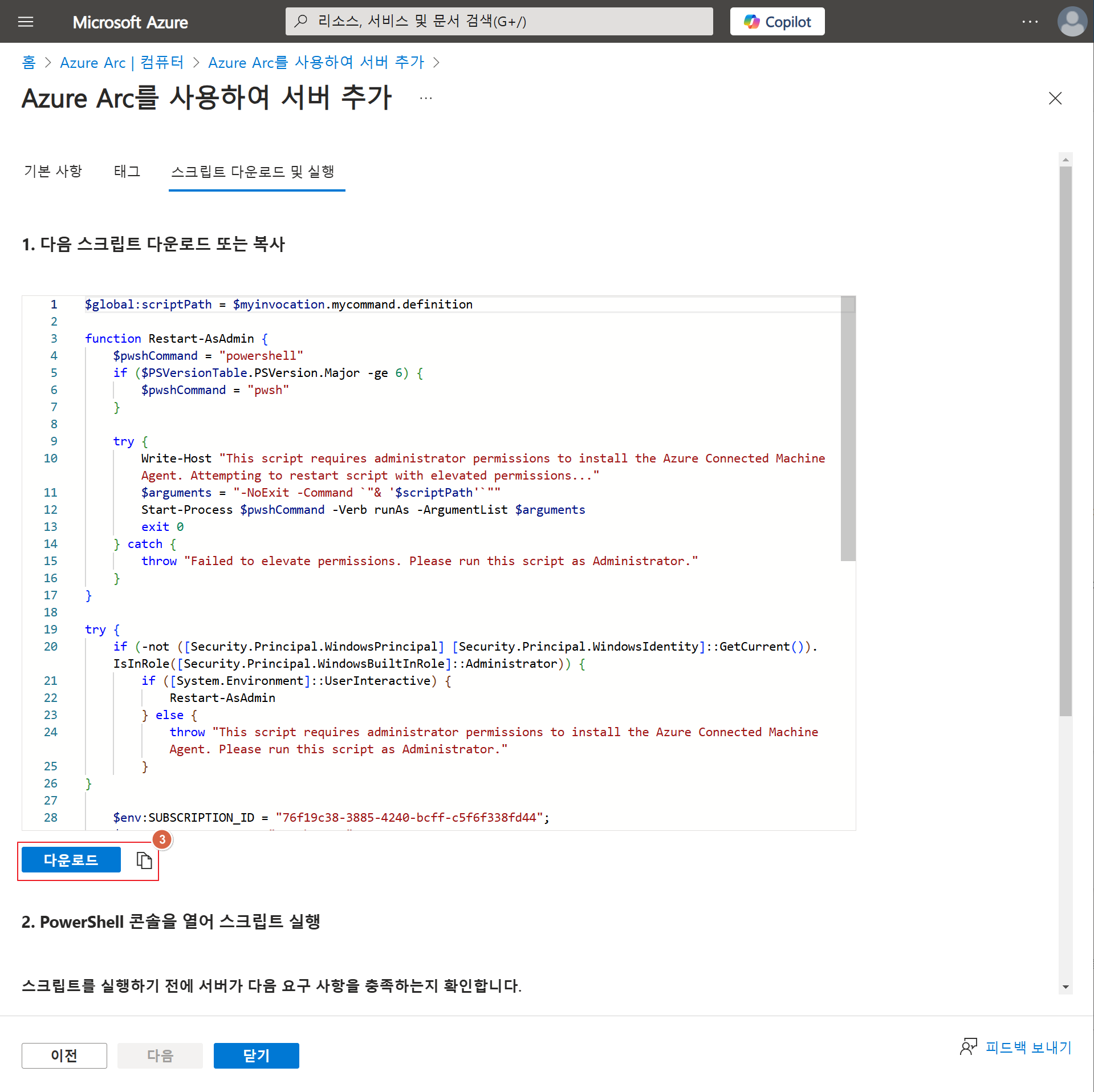
Task: Open the user account avatar
Action: tap(1072, 22)
